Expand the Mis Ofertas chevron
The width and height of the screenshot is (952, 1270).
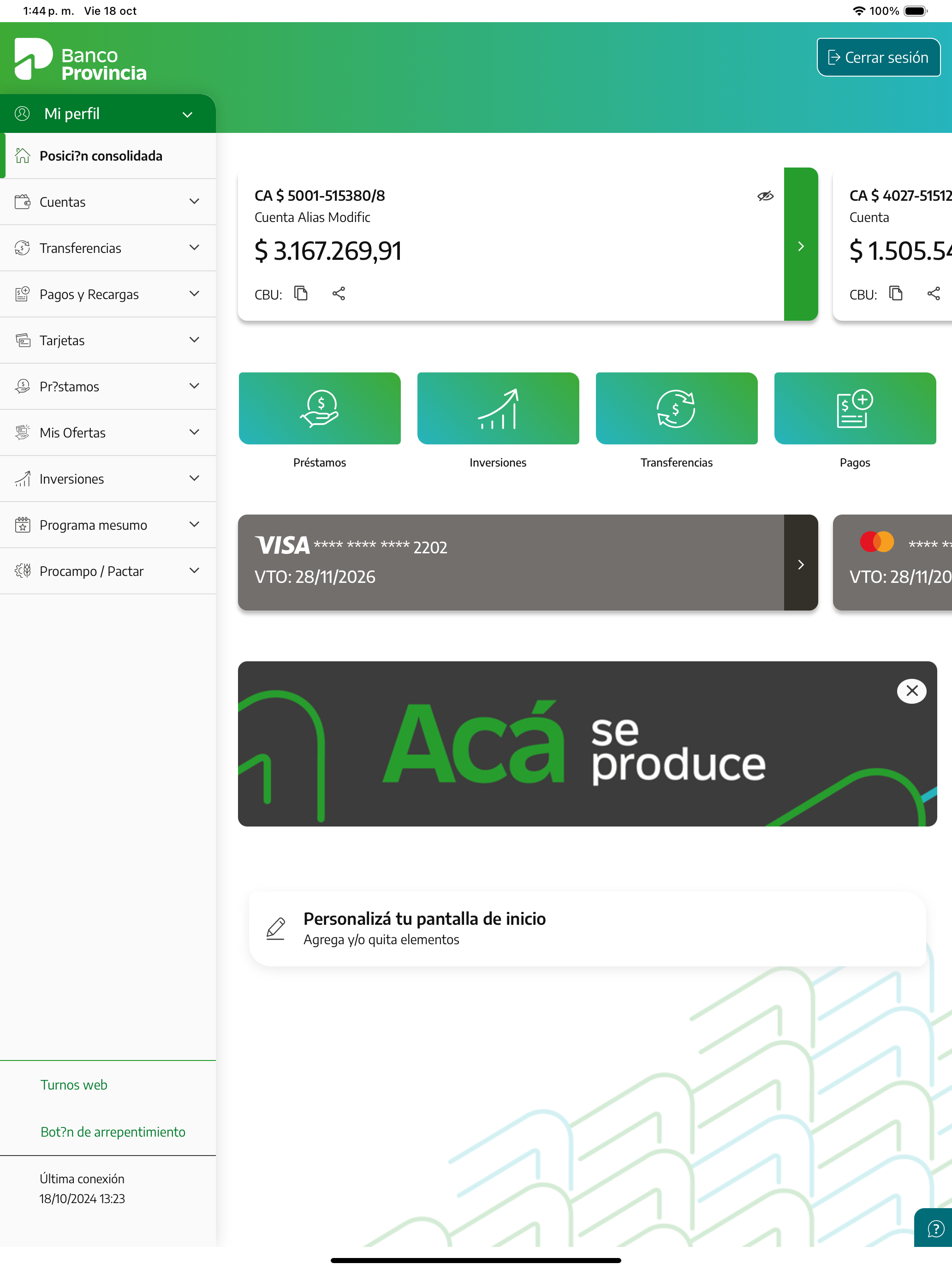click(195, 432)
